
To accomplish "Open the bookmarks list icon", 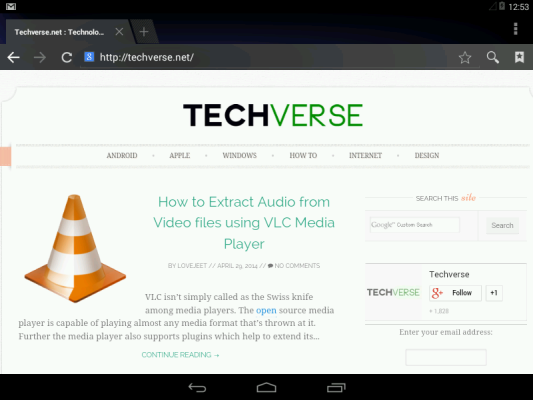I will pyautogui.click(x=519, y=57).
